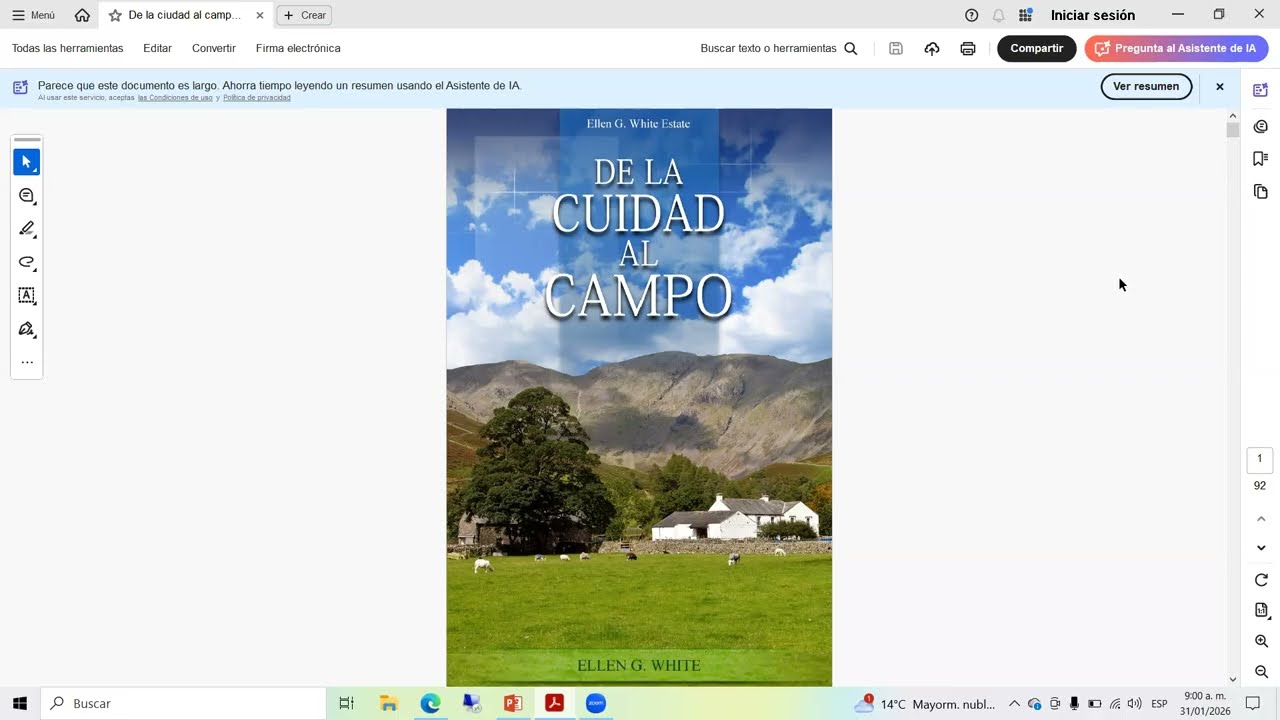1280x720 pixels.
Task: Open the volume speaker tray icon
Action: coord(1134,704)
